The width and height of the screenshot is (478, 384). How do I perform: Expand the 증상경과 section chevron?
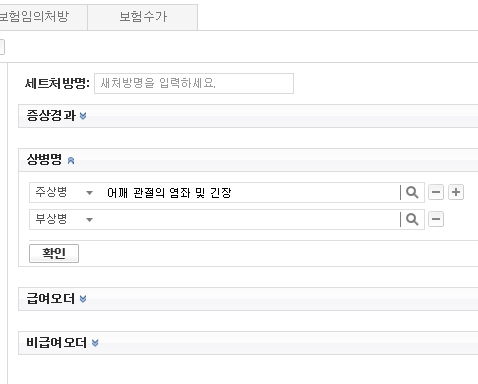tap(83, 116)
